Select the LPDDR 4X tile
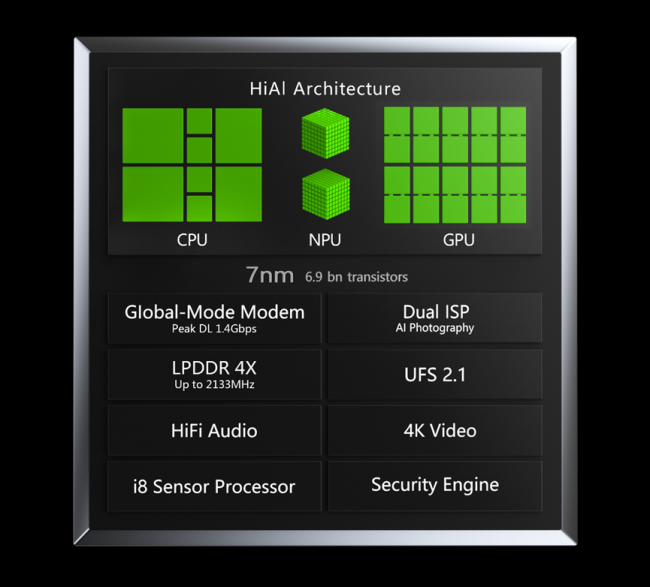 pos(214,374)
